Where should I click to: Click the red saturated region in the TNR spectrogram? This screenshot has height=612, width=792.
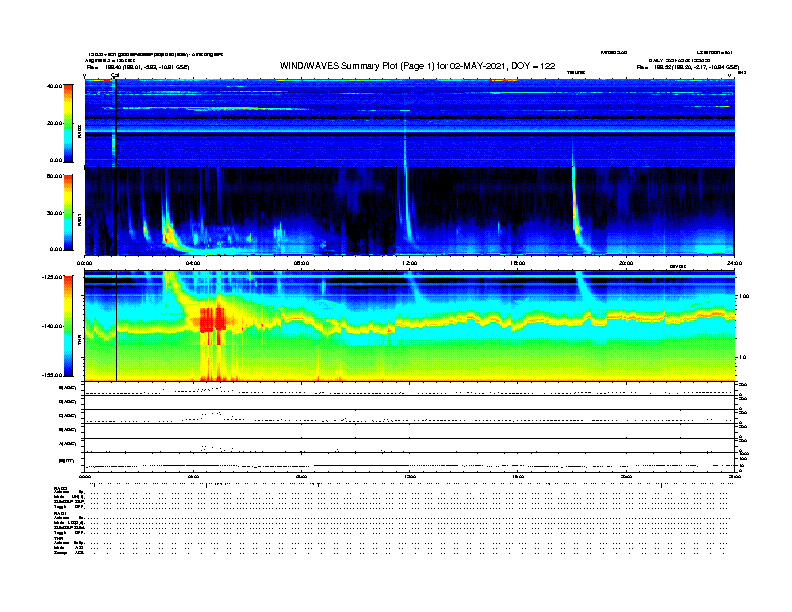tap(212, 320)
